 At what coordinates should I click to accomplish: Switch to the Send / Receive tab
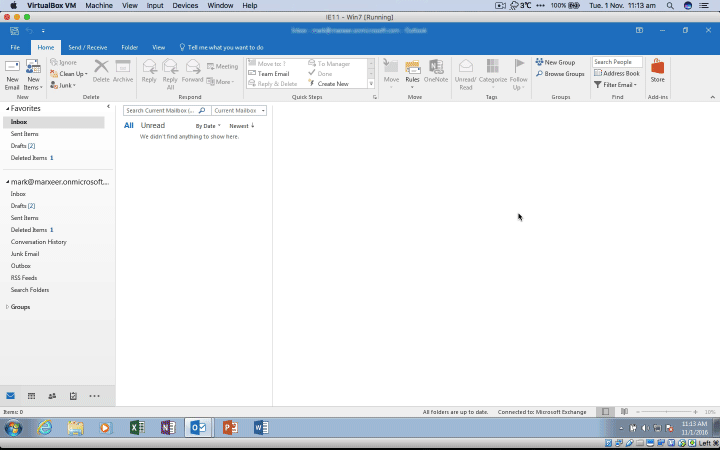[x=88, y=47]
